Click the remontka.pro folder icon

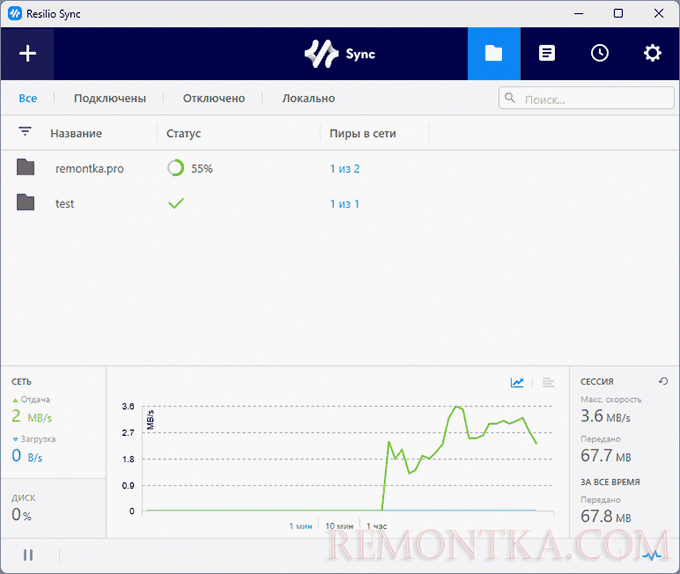pyautogui.click(x=26, y=167)
